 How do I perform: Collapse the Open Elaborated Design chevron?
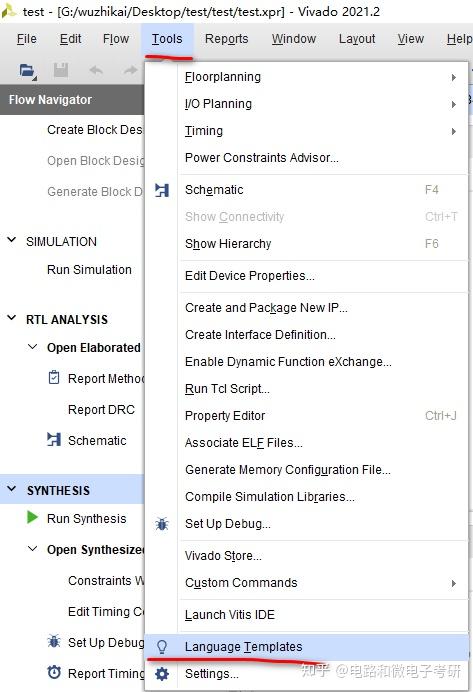33,347
